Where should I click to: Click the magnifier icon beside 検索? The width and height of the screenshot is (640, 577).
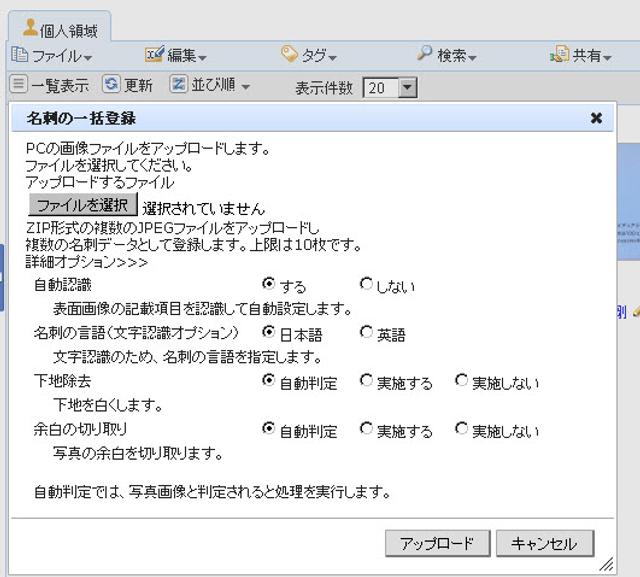point(424,53)
